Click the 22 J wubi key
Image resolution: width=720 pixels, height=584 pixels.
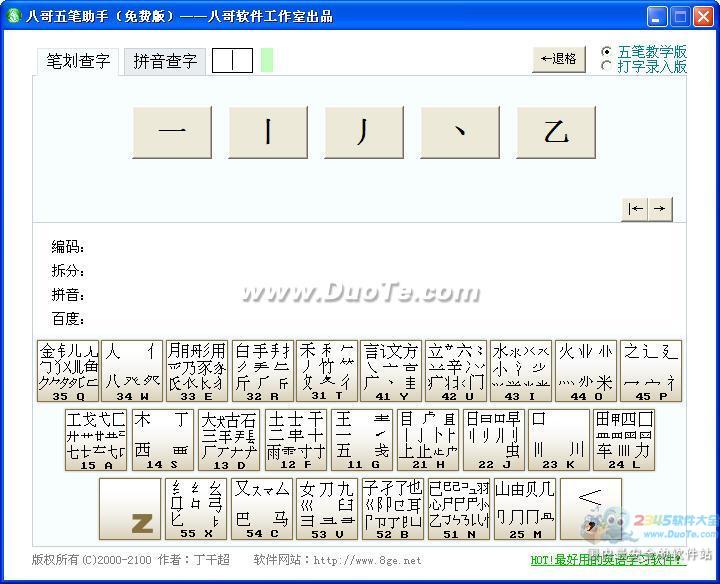pos(494,440)
